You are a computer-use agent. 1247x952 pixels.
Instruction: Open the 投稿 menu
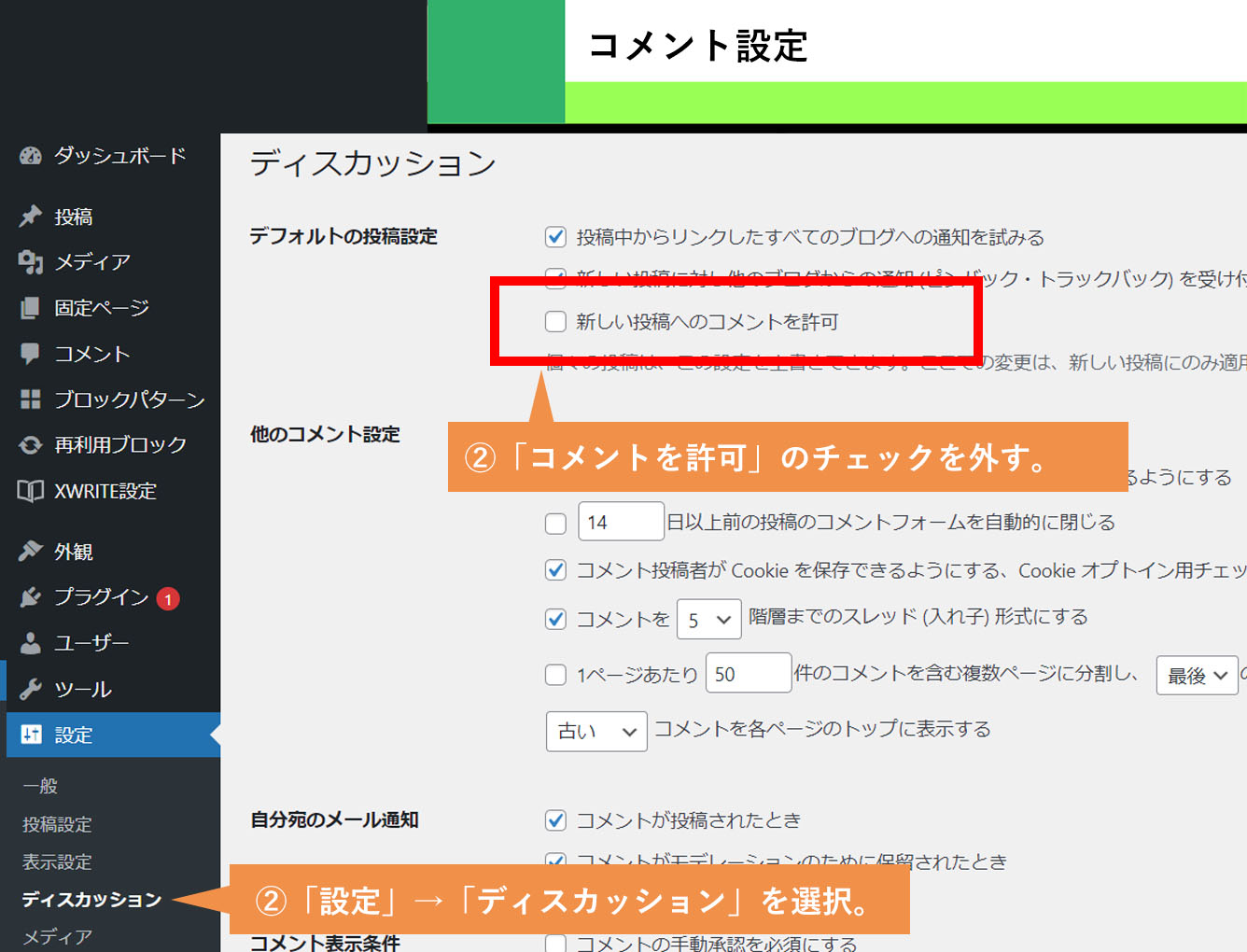coord(73,217)
